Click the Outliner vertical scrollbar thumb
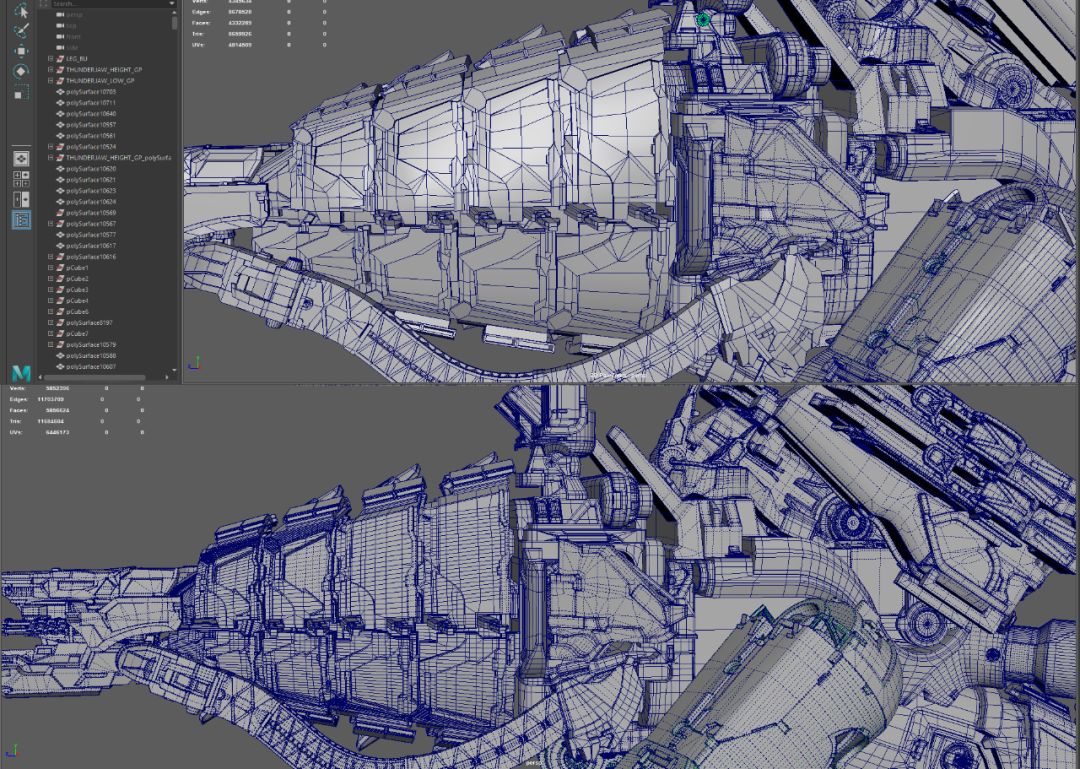Viewport: 1080px width, 769px height. tap(174, 22)
